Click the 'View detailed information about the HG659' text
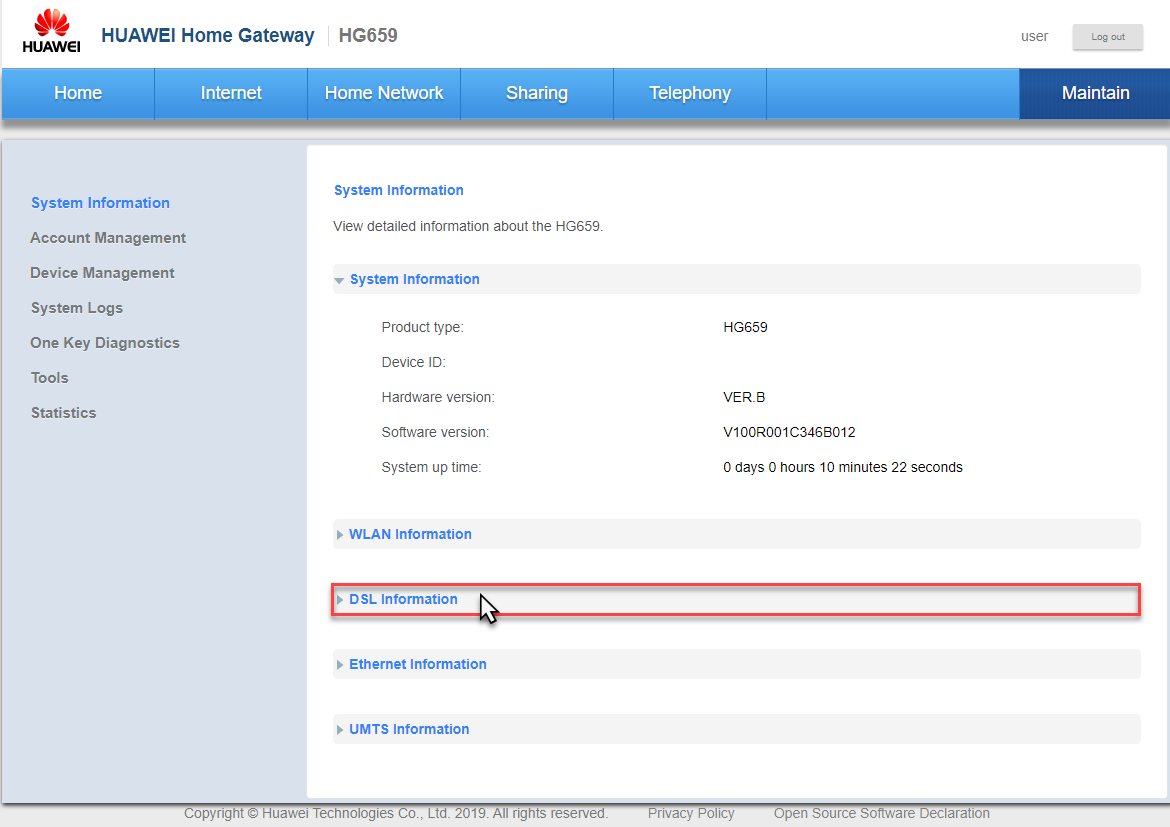This screenshot has width=1170, height=827. click(468, 226)
